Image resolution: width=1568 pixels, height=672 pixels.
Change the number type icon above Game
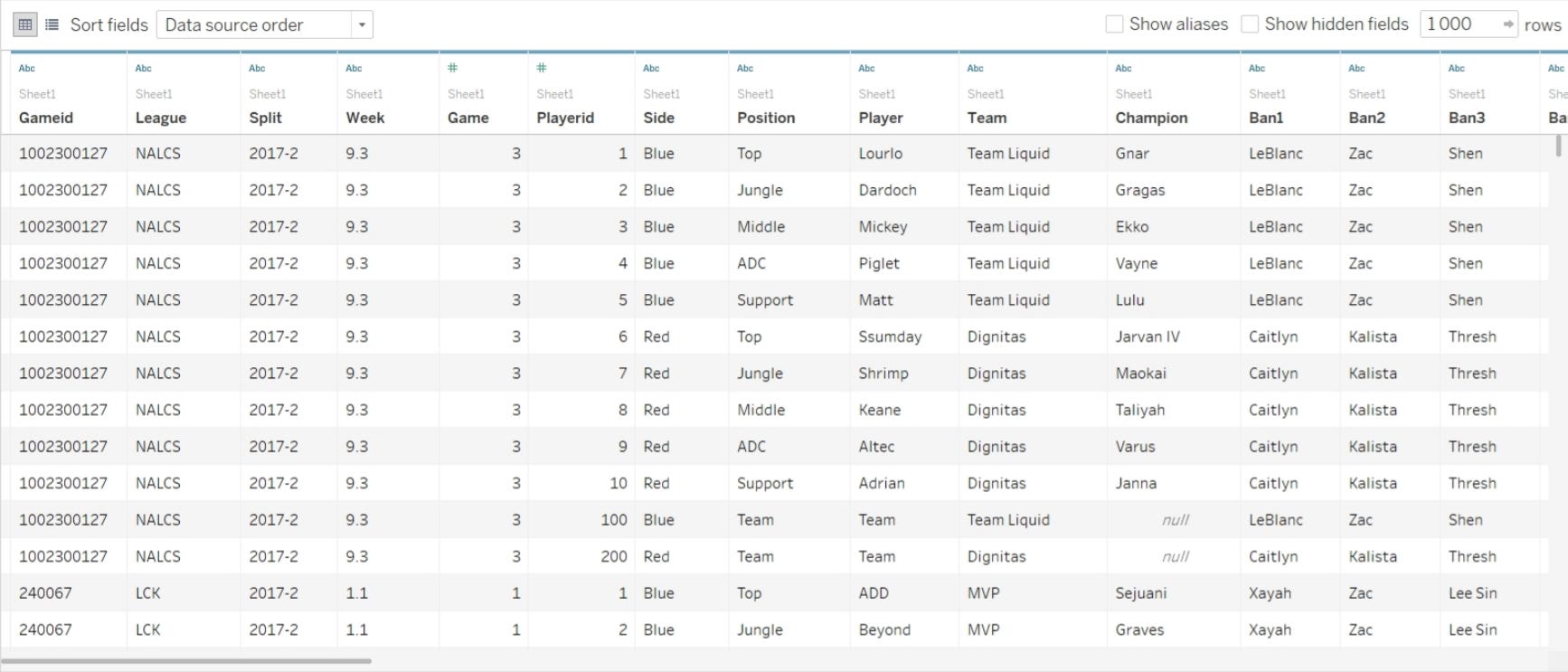453,68
